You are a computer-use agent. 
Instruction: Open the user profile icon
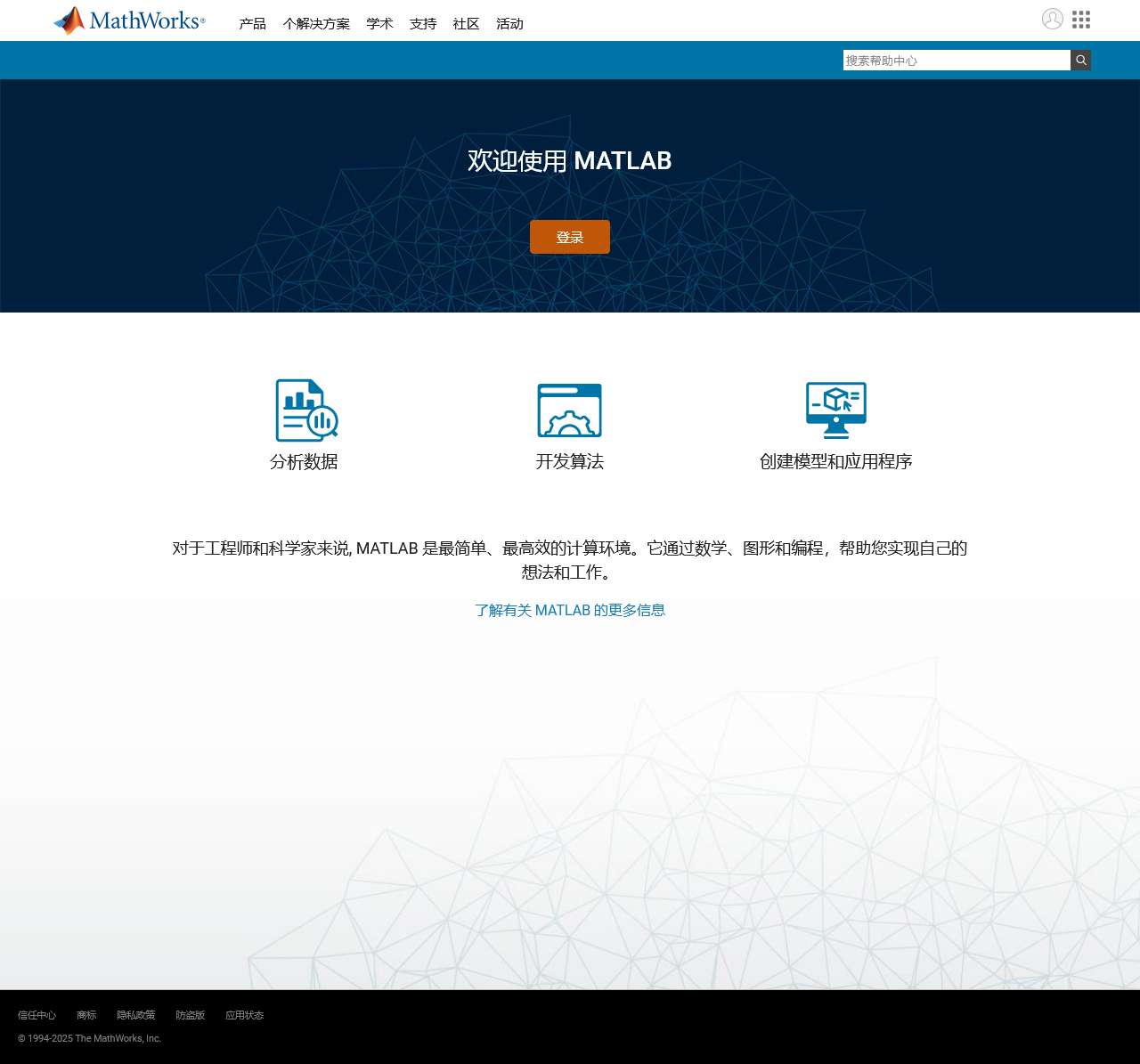(x=1053, y=19)
